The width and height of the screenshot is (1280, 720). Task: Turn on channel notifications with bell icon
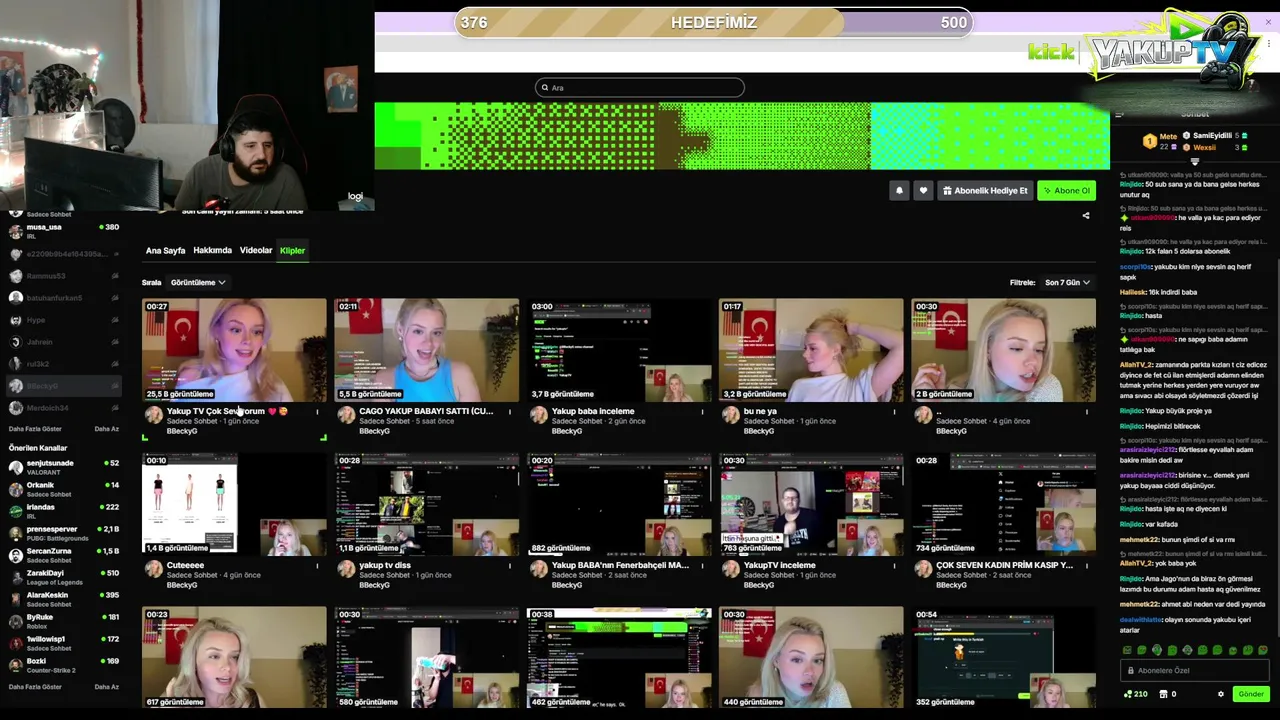tap(899, 190)
